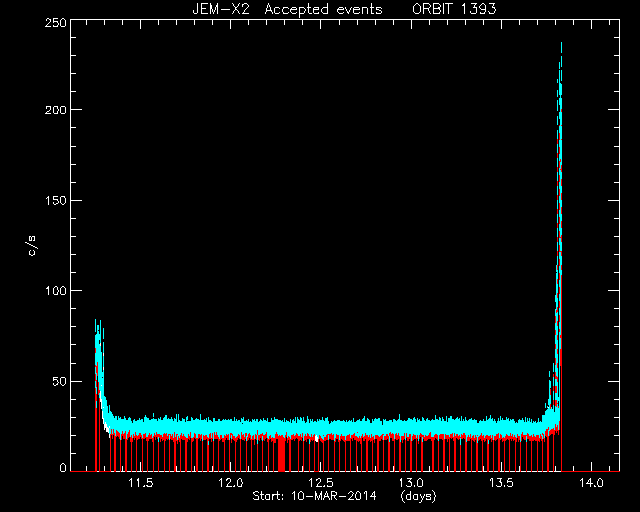
Task: Click the x-axis tick label 12.0
Action: pos(231,483)
